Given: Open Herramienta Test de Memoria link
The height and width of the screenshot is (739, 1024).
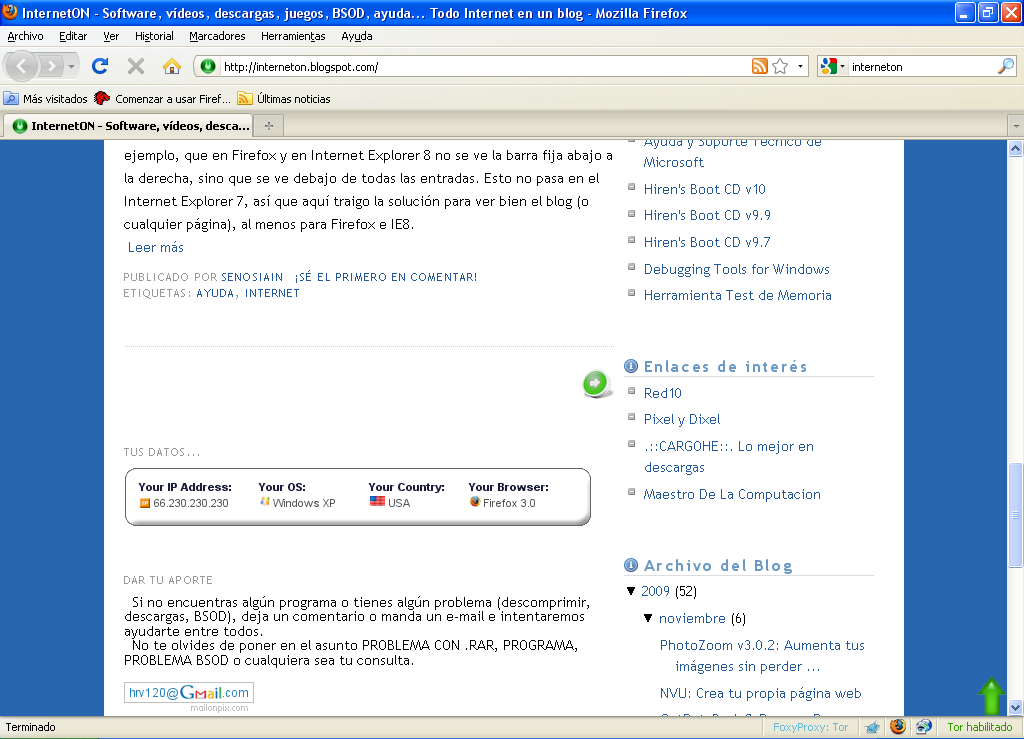Looking at the screenshot, I should click(x=738, y=295).
